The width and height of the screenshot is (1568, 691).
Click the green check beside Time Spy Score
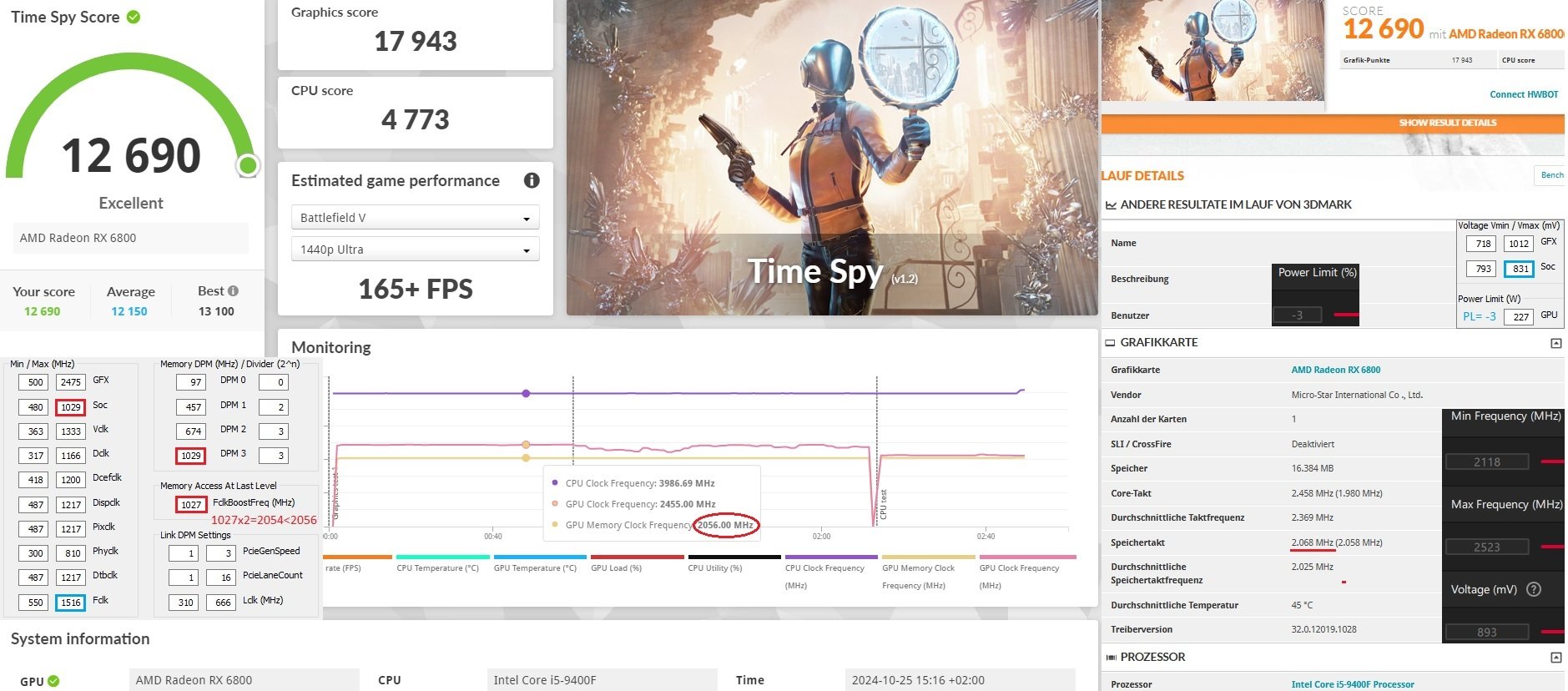134,17
